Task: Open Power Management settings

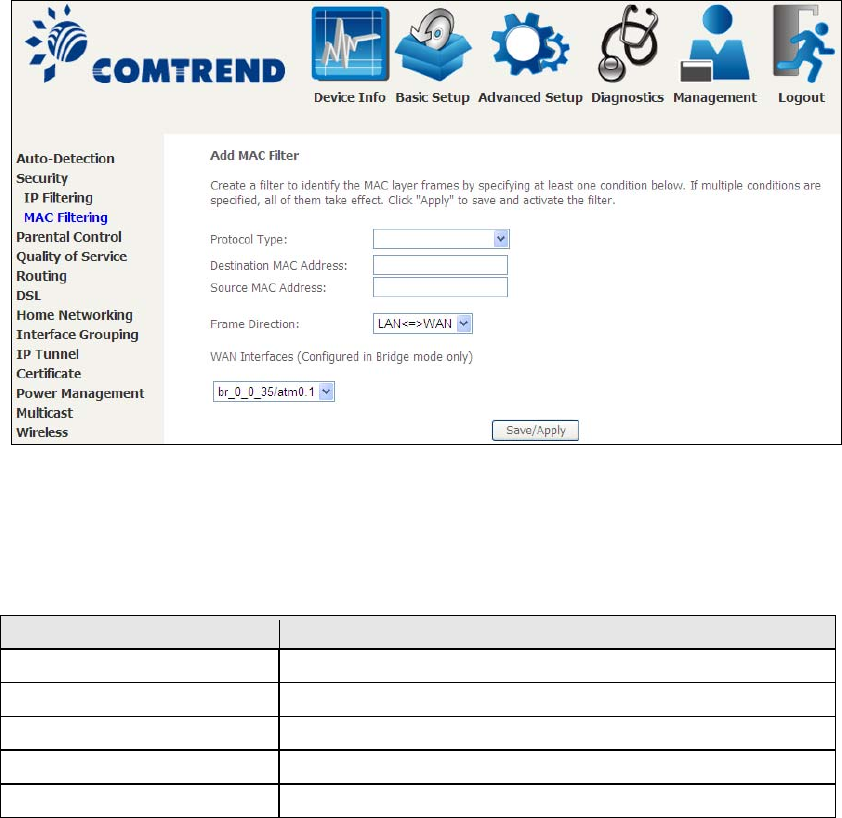Action: [x=80, y=394]
